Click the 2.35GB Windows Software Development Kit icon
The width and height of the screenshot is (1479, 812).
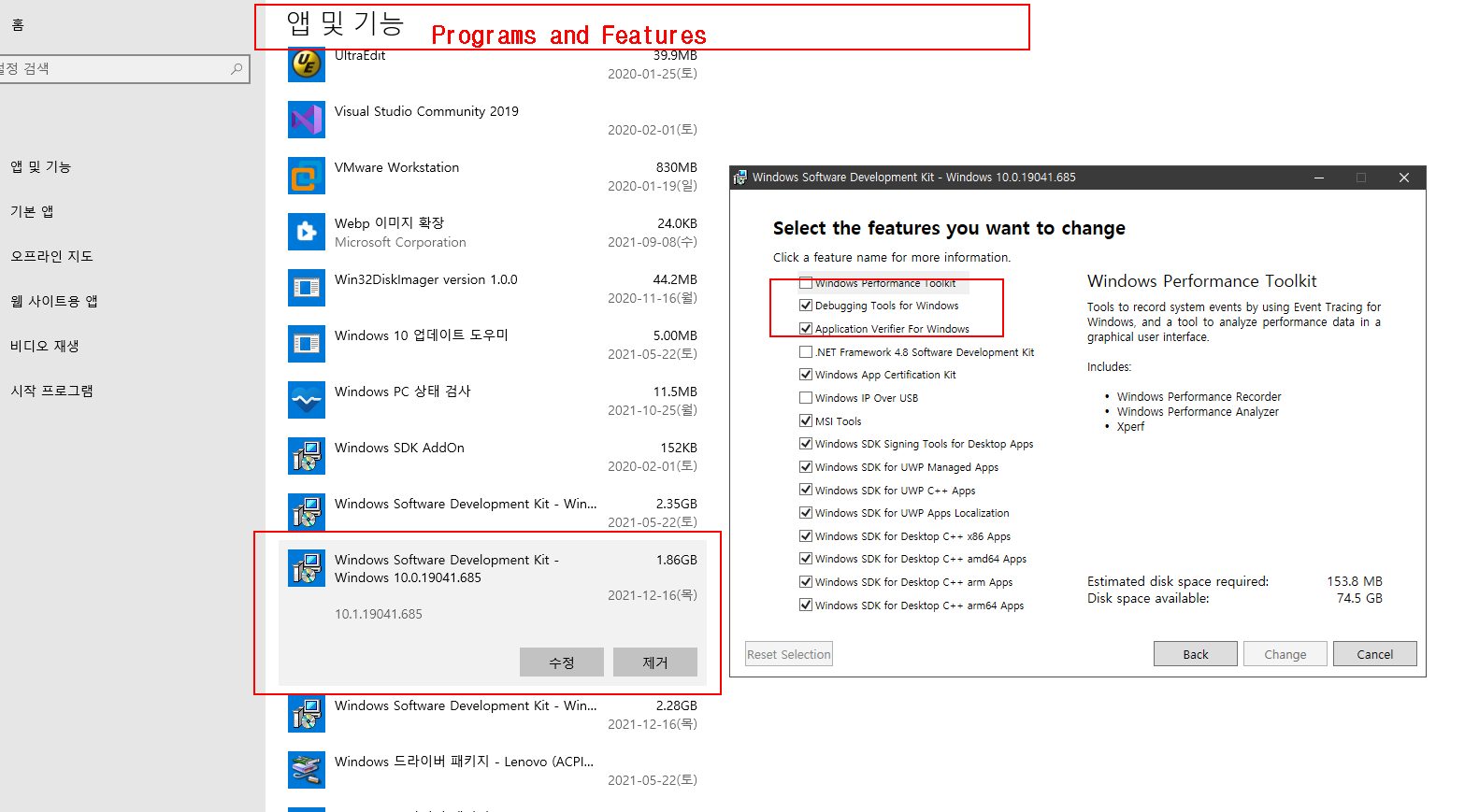pos(307,512)
